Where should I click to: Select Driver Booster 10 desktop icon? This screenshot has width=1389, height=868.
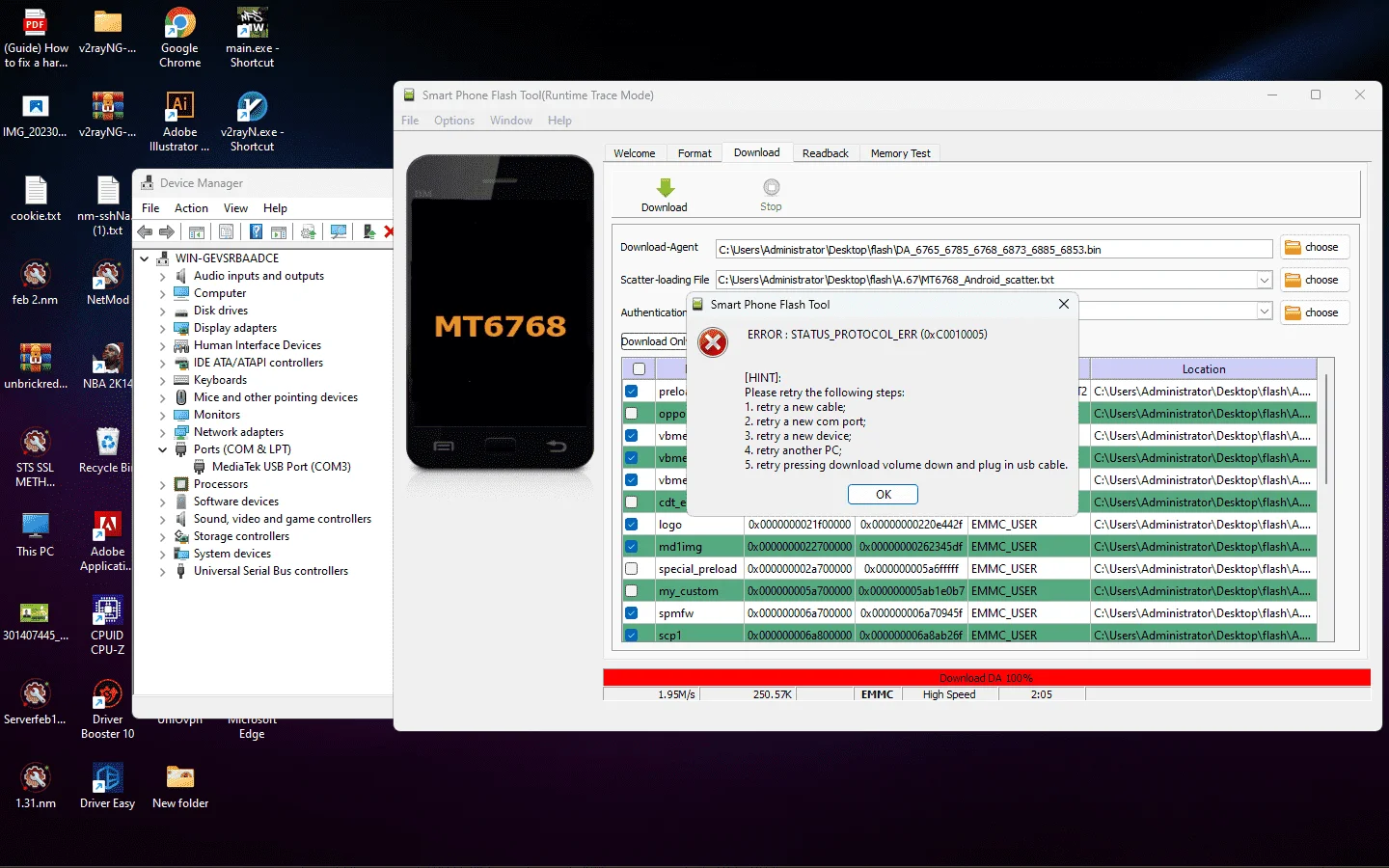click(x=107, y=709)
